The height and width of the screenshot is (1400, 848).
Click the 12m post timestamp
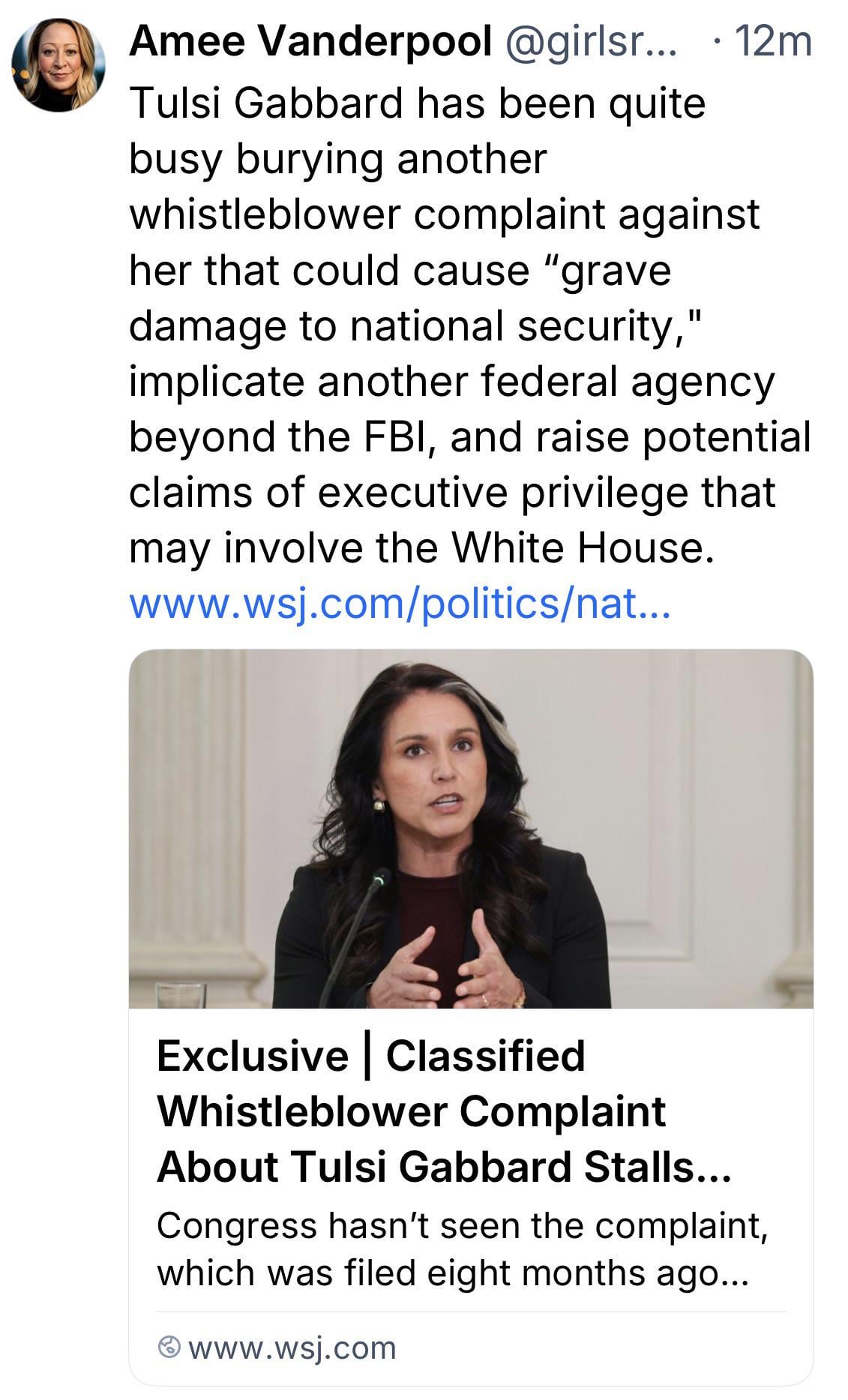(x=773, y=40)
